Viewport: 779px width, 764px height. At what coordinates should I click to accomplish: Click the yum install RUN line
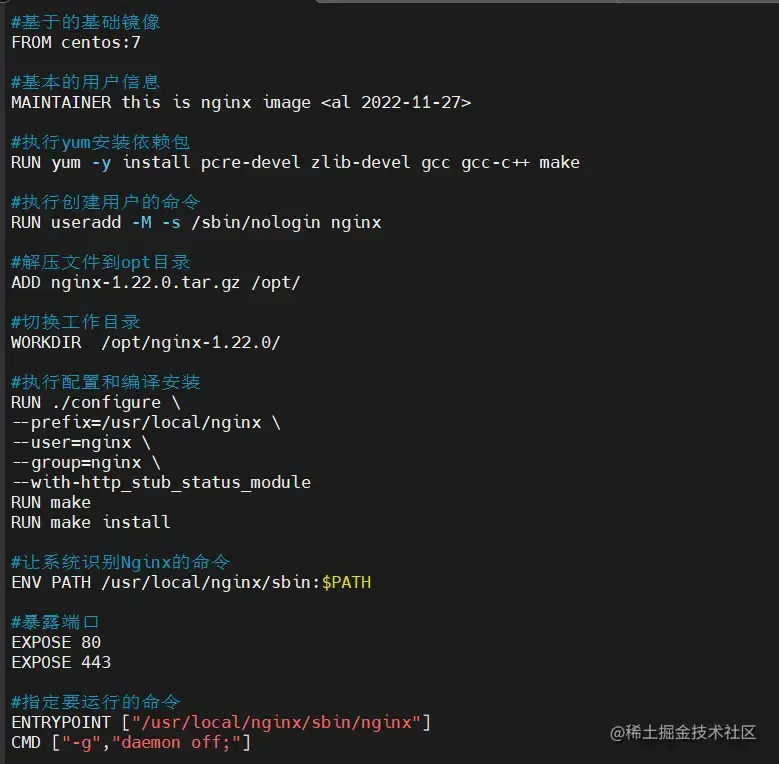click(x=295, y=163)
